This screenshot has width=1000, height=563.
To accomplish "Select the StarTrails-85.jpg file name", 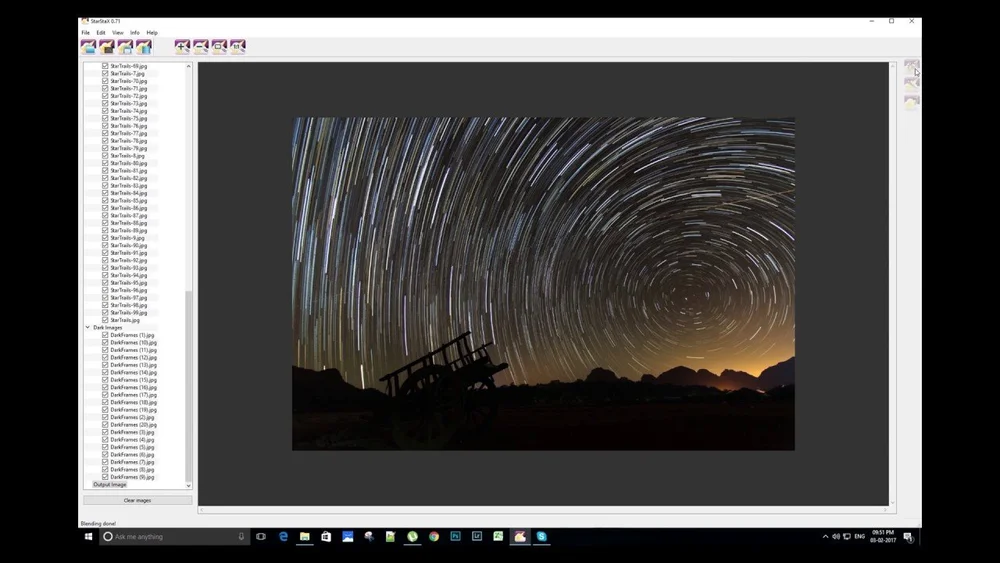I will click(x=128, y=200).
